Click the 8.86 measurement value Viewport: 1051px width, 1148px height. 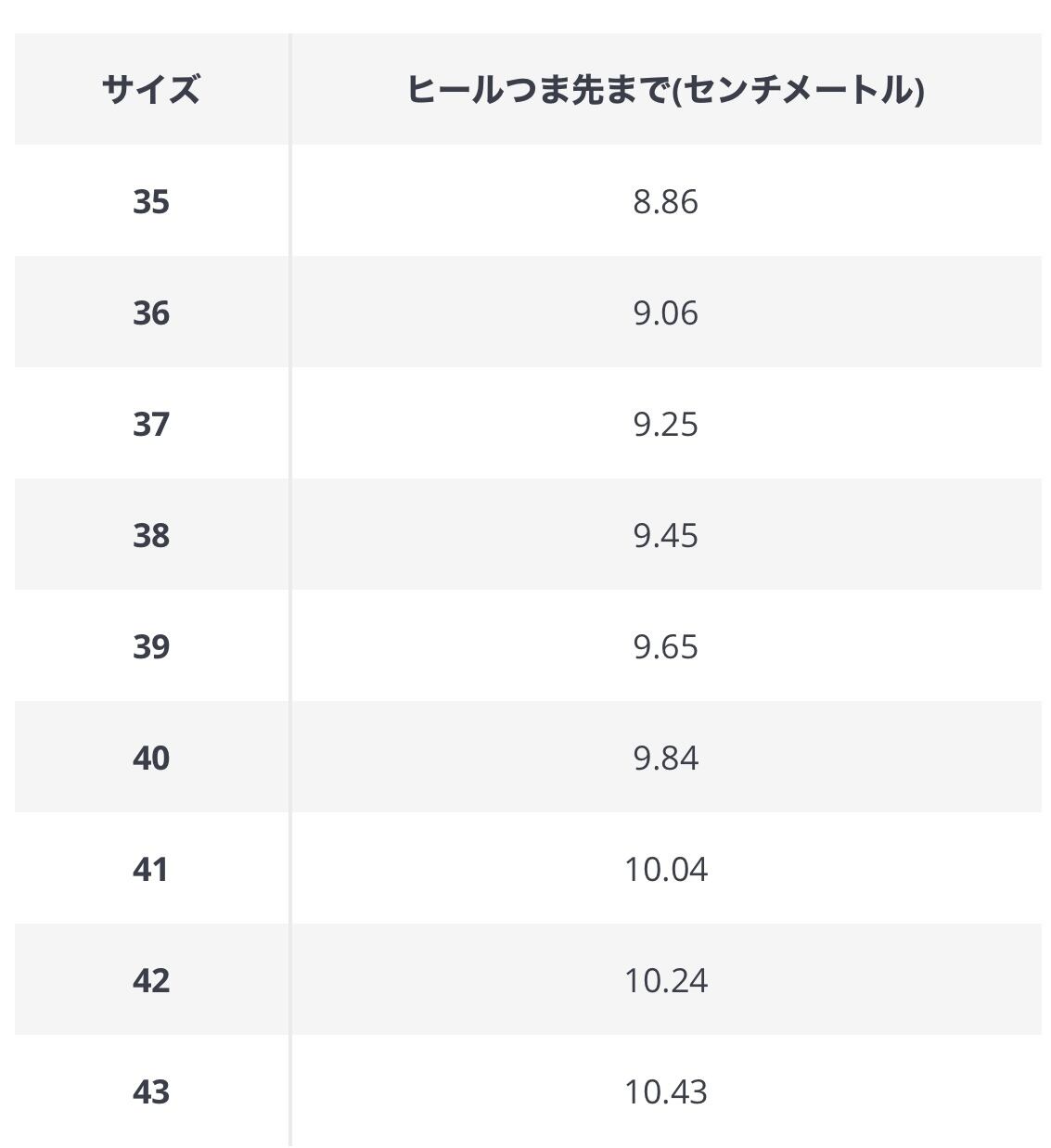[x=665, y=201]
